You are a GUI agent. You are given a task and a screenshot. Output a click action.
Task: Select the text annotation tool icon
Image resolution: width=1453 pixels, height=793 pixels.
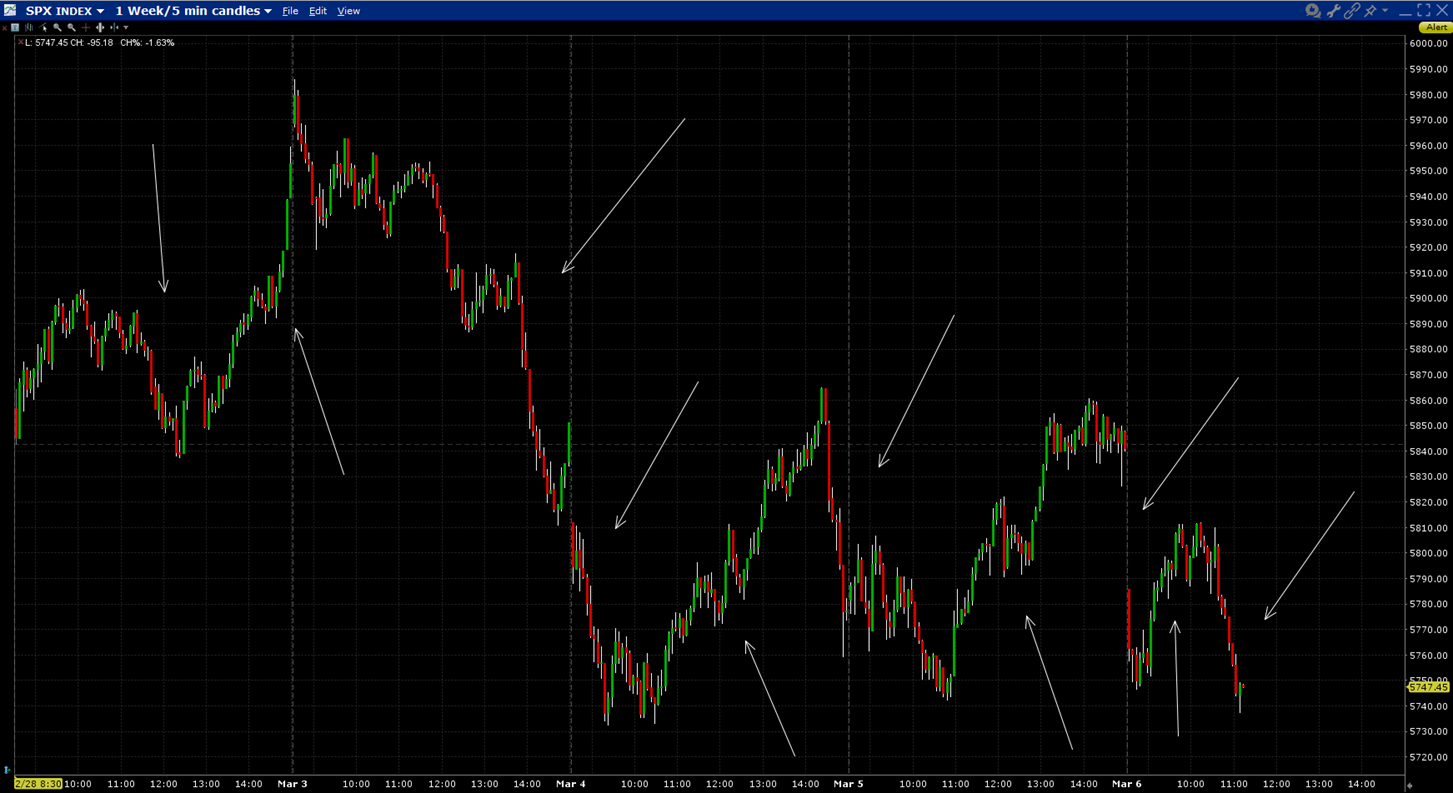tap(15, 28)
